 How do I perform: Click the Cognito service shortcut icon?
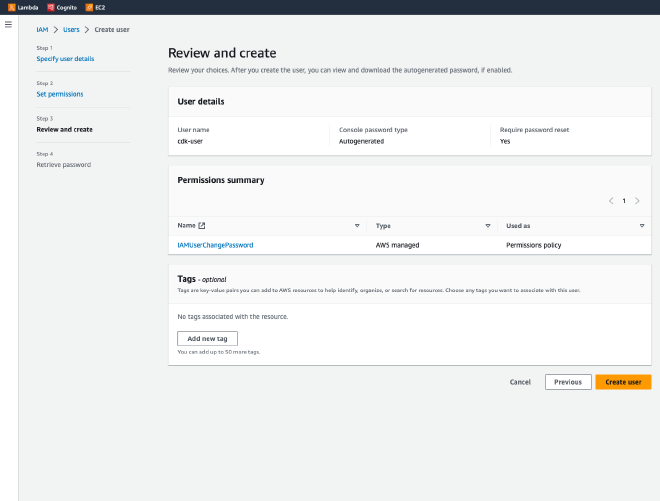pos(50,7)
